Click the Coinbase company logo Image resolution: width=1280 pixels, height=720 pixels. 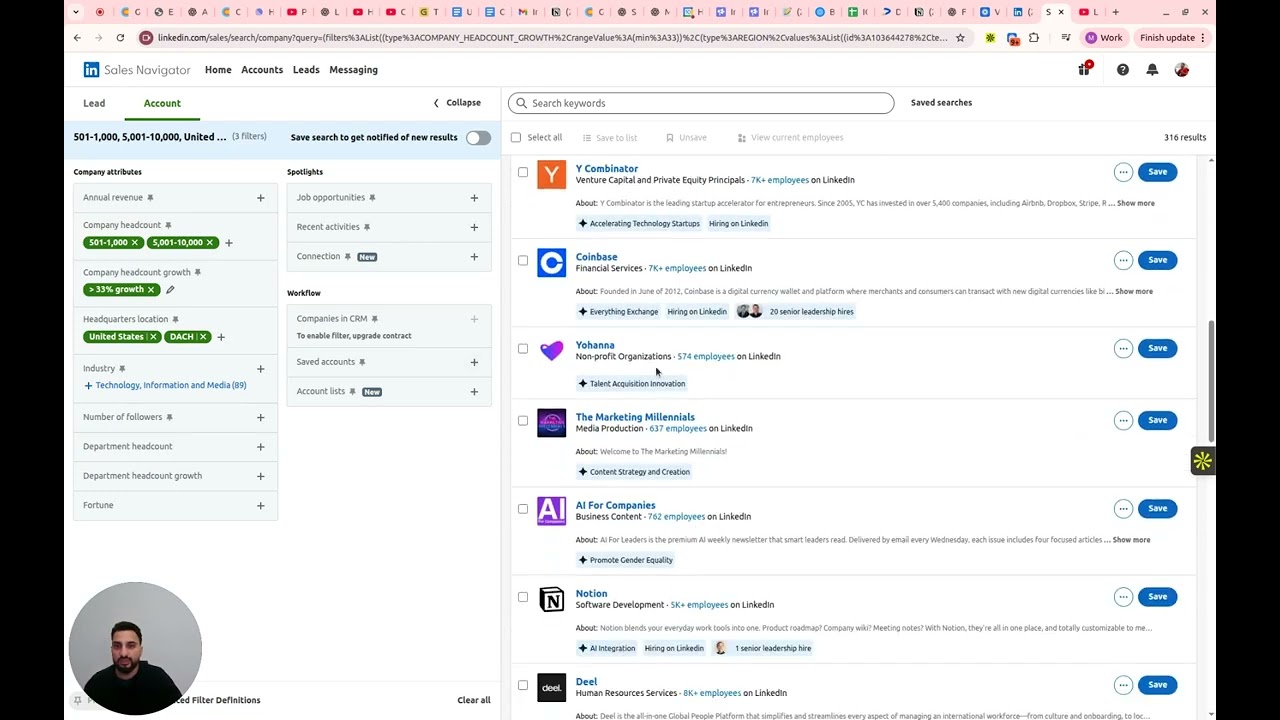[x=551, y=263]
